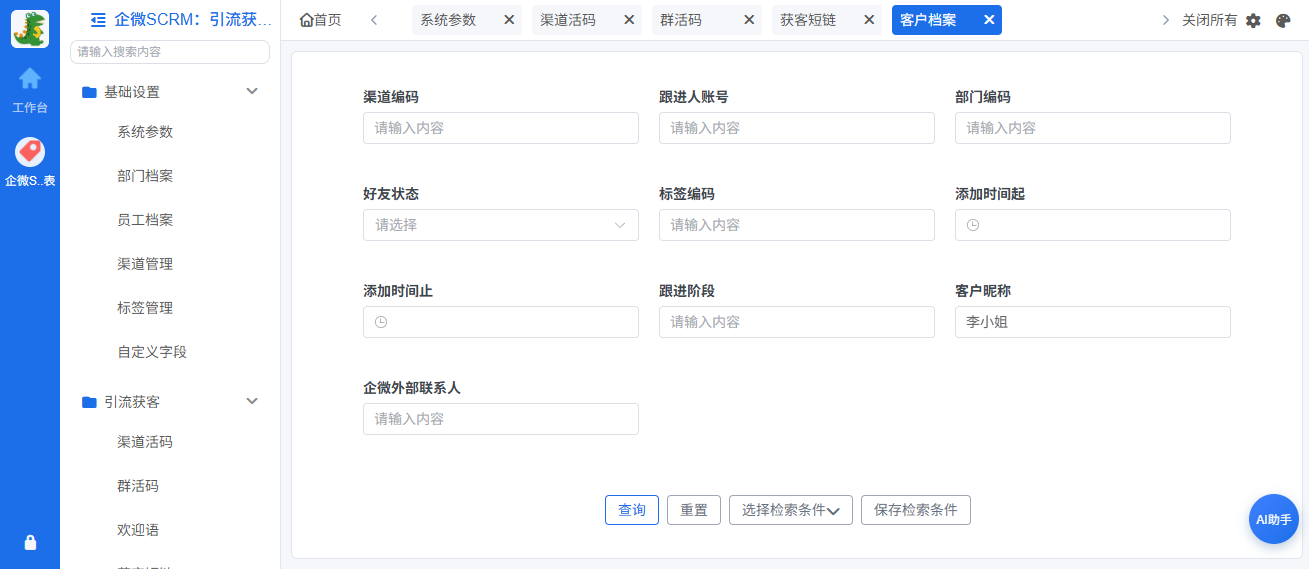The height and width of the screenshot is (569, 1309).
Task: Switch to the 系统参数 tab
Action: [x=448, y=20]
